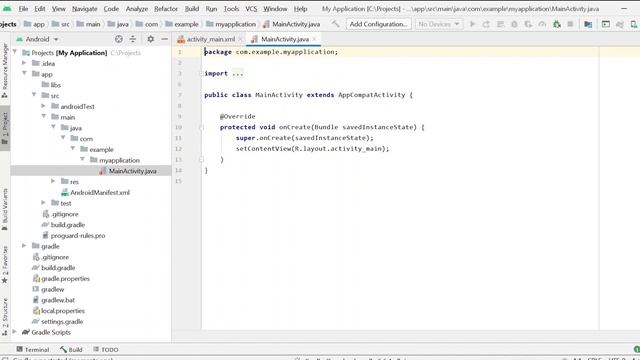This screenshot has height=360, width=640.
Task: Open the Structure side tab
Action: pyautogui.click(x=5, y=317)
